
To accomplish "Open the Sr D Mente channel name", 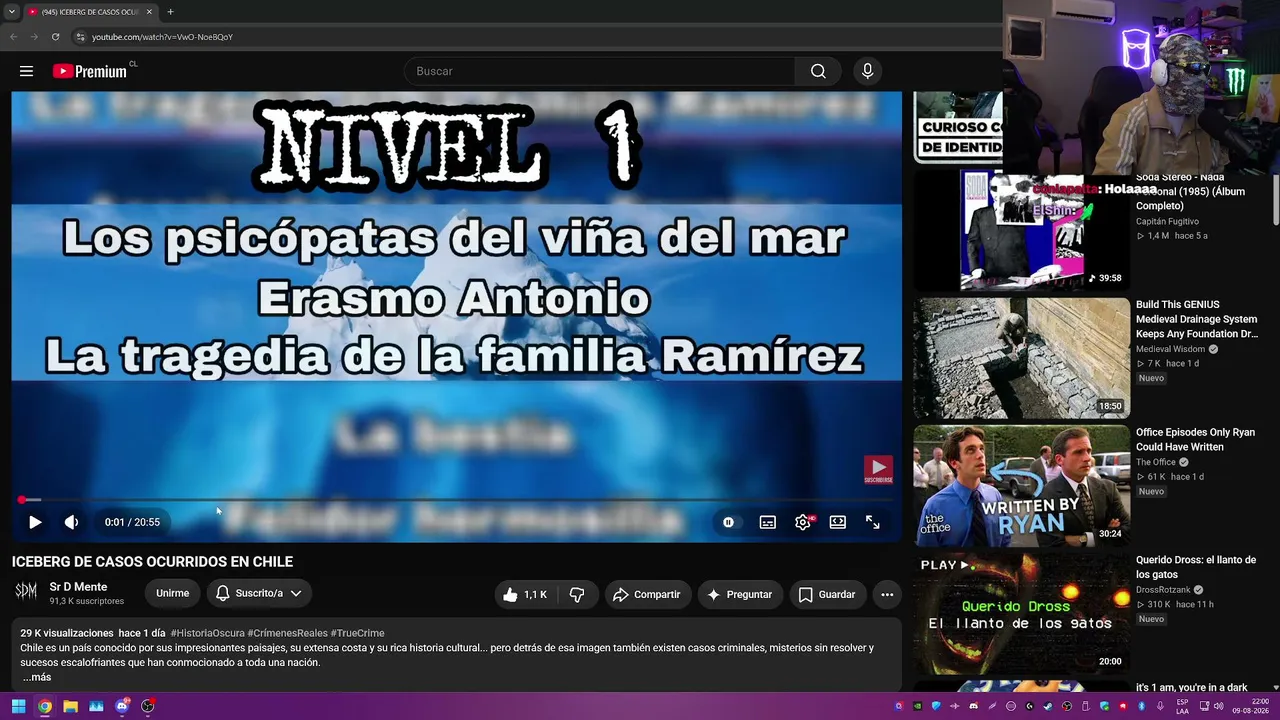I will (x=78, y=587).
